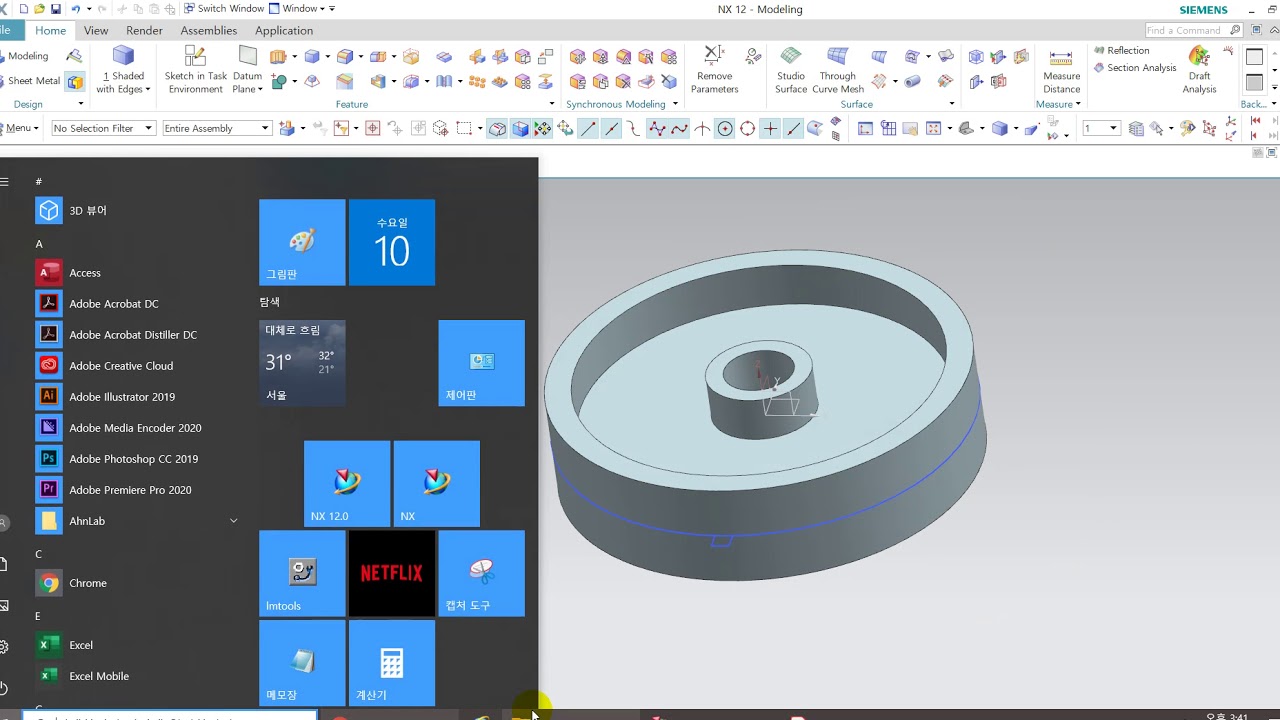Launch the lmtools tile
This screenshot has height=720, width=1280.
(302, 573)
